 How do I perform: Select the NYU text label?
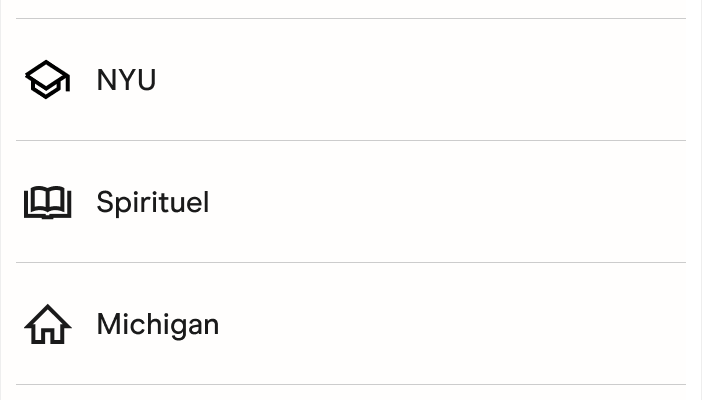[x=126, y=80]
